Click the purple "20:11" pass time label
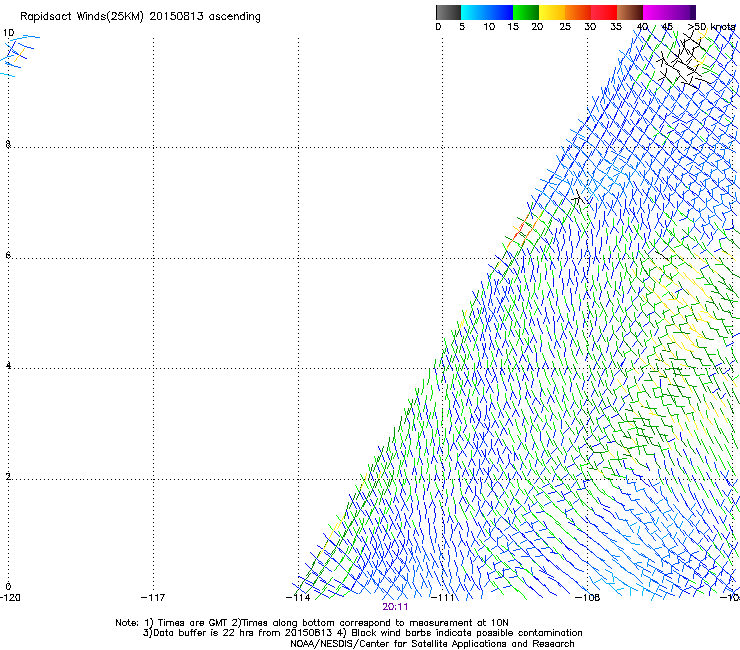740x650 pixels. 395,607
